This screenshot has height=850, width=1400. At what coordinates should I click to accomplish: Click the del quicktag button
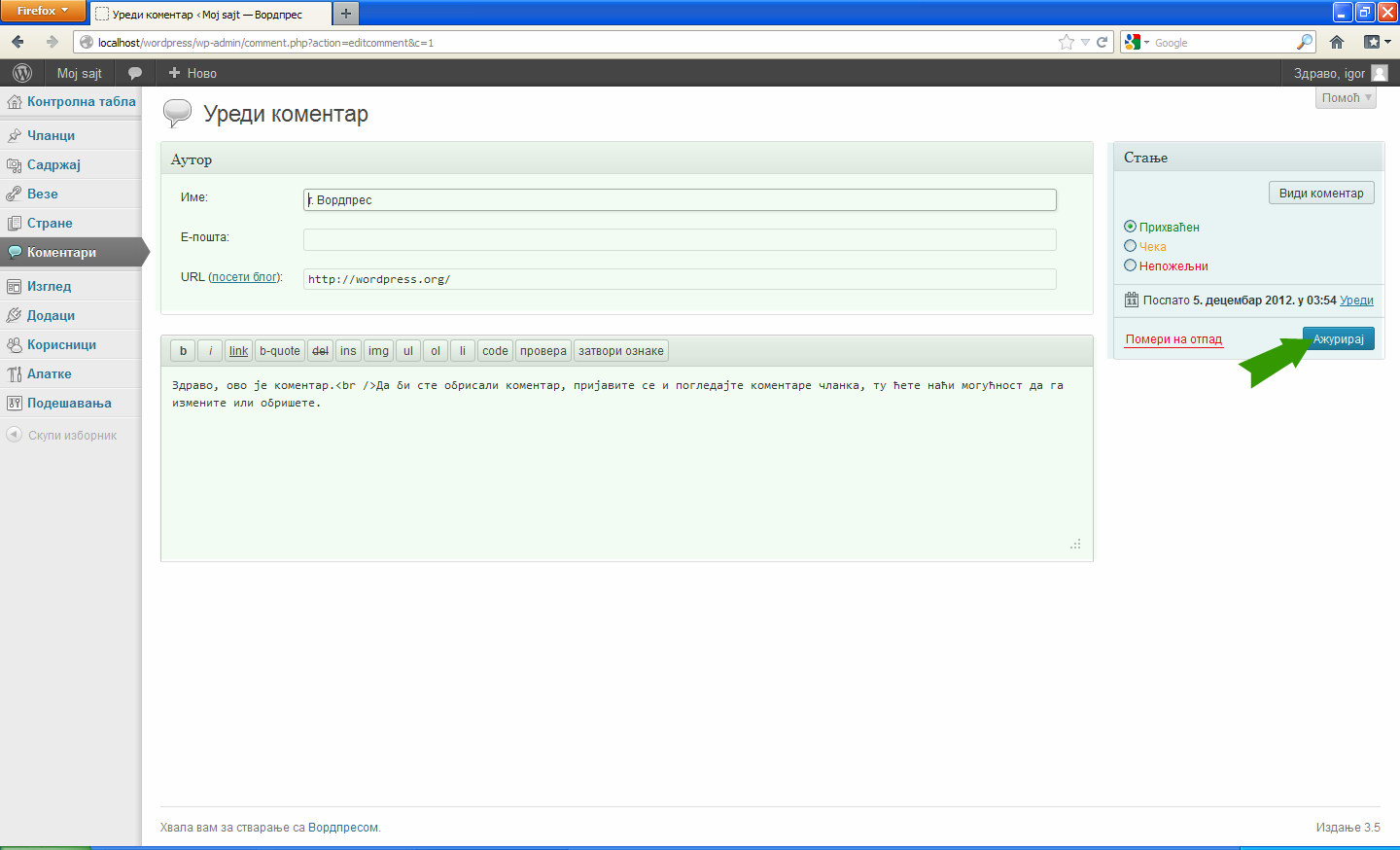321,351
